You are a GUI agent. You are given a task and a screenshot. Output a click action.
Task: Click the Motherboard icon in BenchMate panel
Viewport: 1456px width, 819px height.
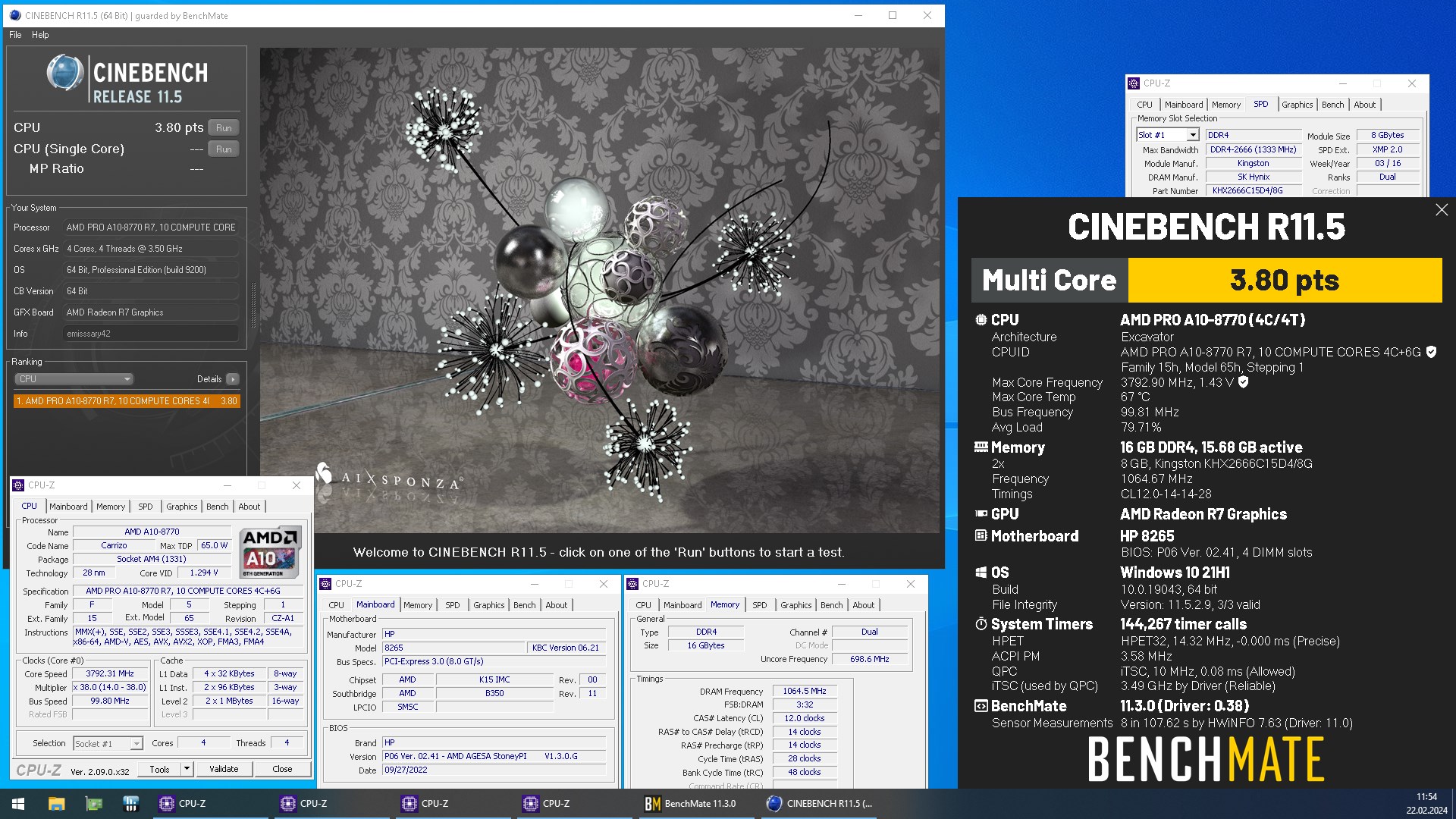tap(981, 536)
